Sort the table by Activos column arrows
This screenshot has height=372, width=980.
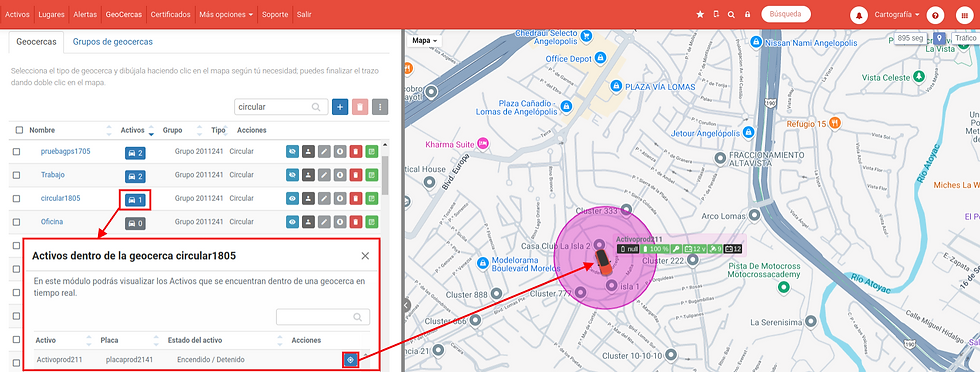tap(151, 130)
